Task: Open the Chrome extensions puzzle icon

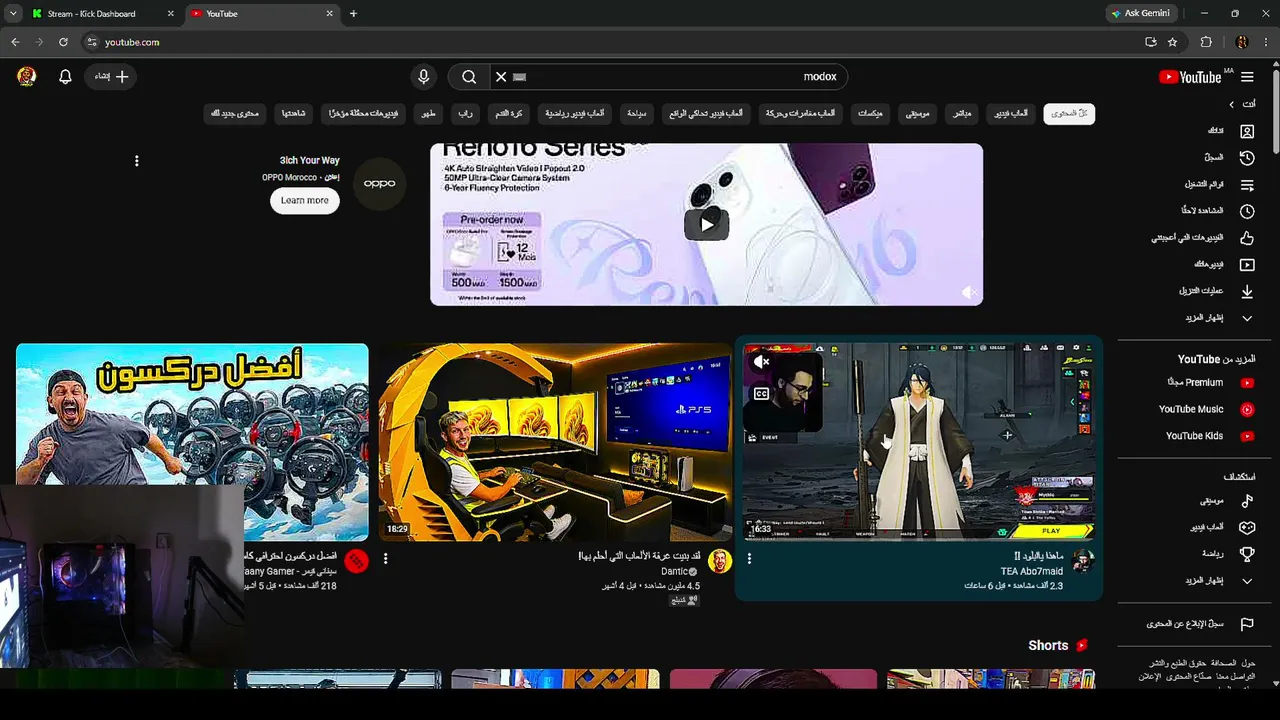Action: pyautogui.click(x=1206, y=42)
